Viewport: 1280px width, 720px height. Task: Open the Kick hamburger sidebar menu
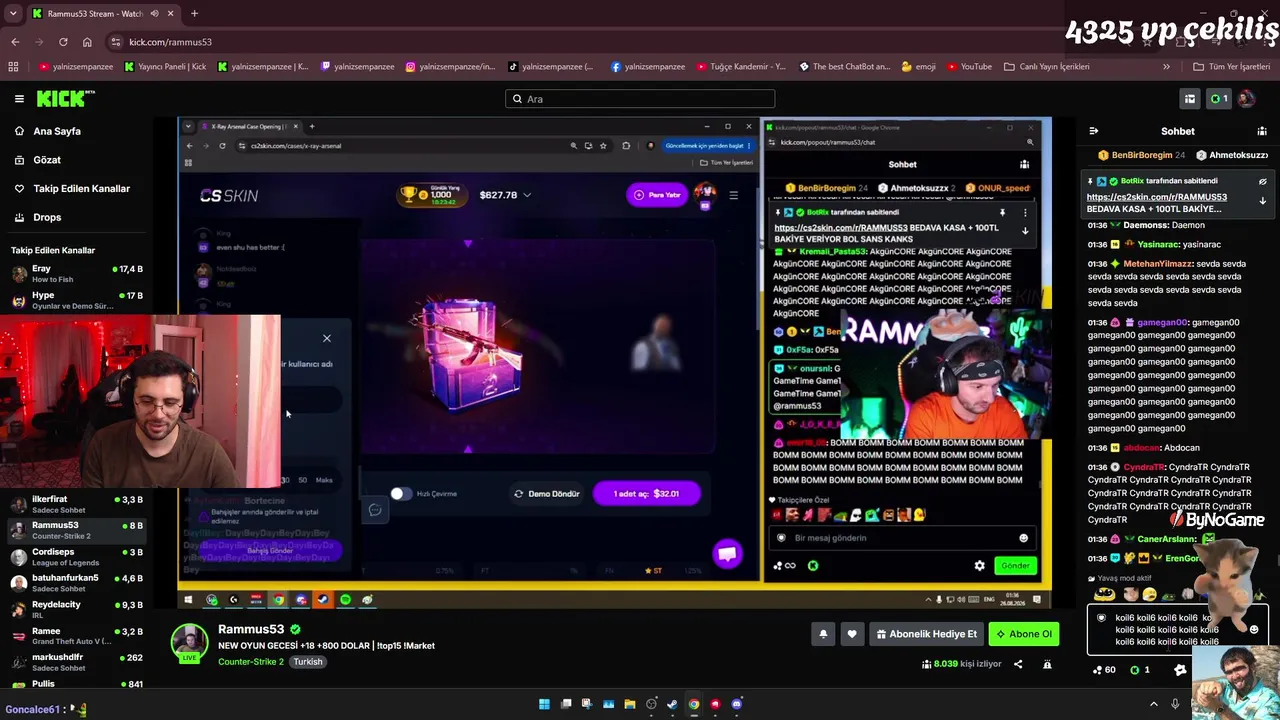(x=19, y=99)
